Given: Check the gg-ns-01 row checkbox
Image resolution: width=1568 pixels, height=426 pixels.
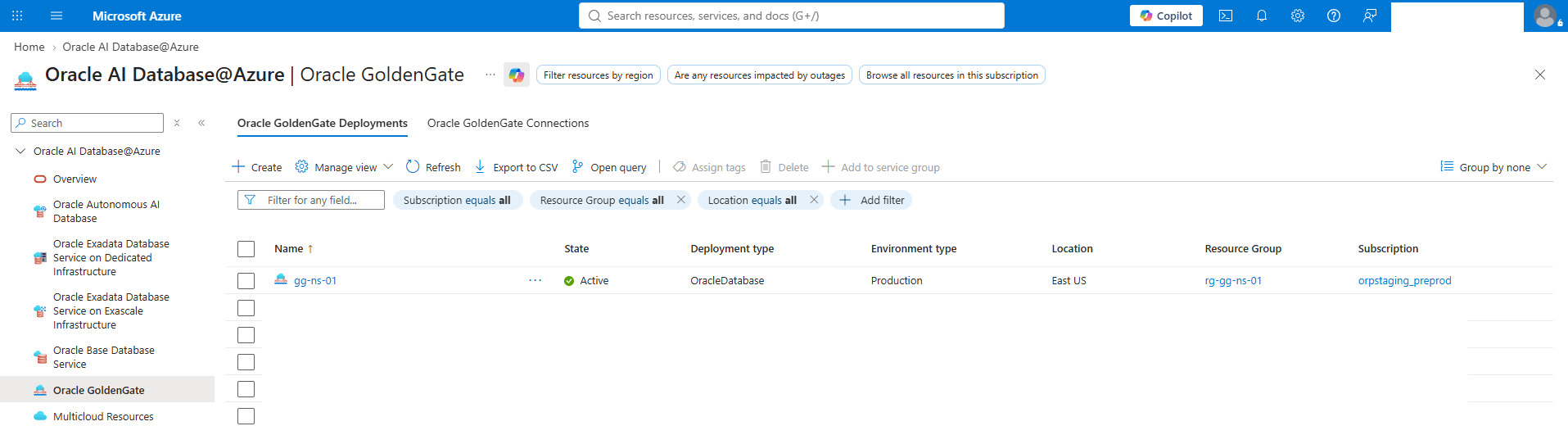Looking at the screenshot, I should tap(246, 281).
